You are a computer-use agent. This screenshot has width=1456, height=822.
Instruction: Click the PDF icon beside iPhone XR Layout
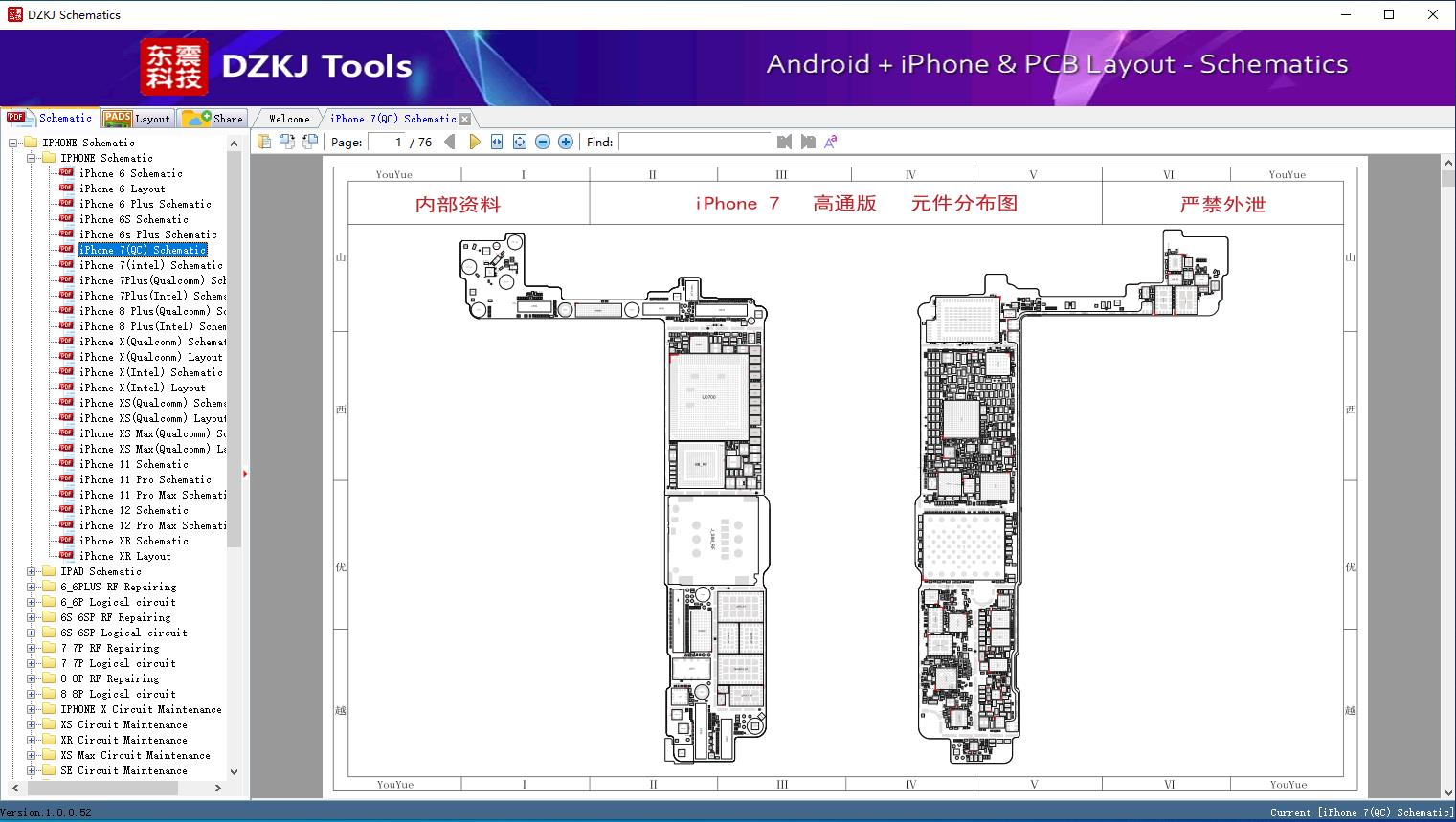[x=66, y=556]
